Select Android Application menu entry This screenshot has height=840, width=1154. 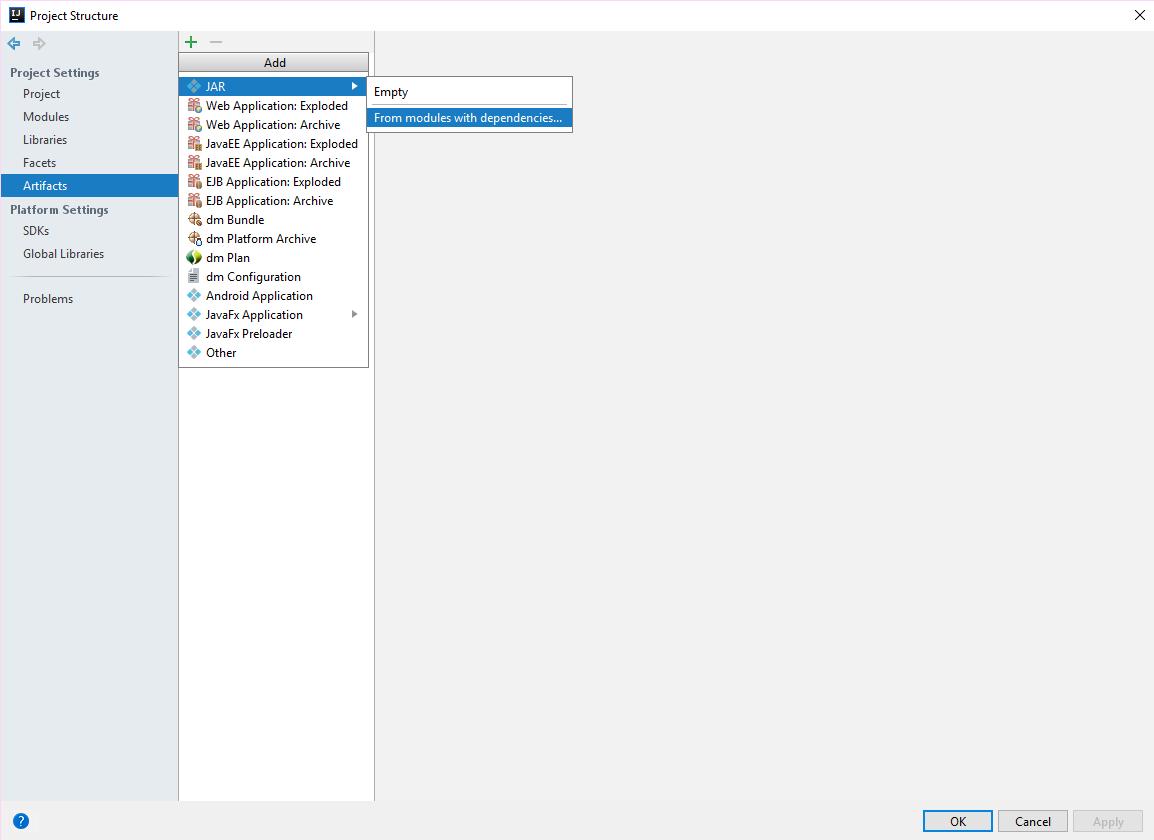pyautogui.click(x=273, y=295)
